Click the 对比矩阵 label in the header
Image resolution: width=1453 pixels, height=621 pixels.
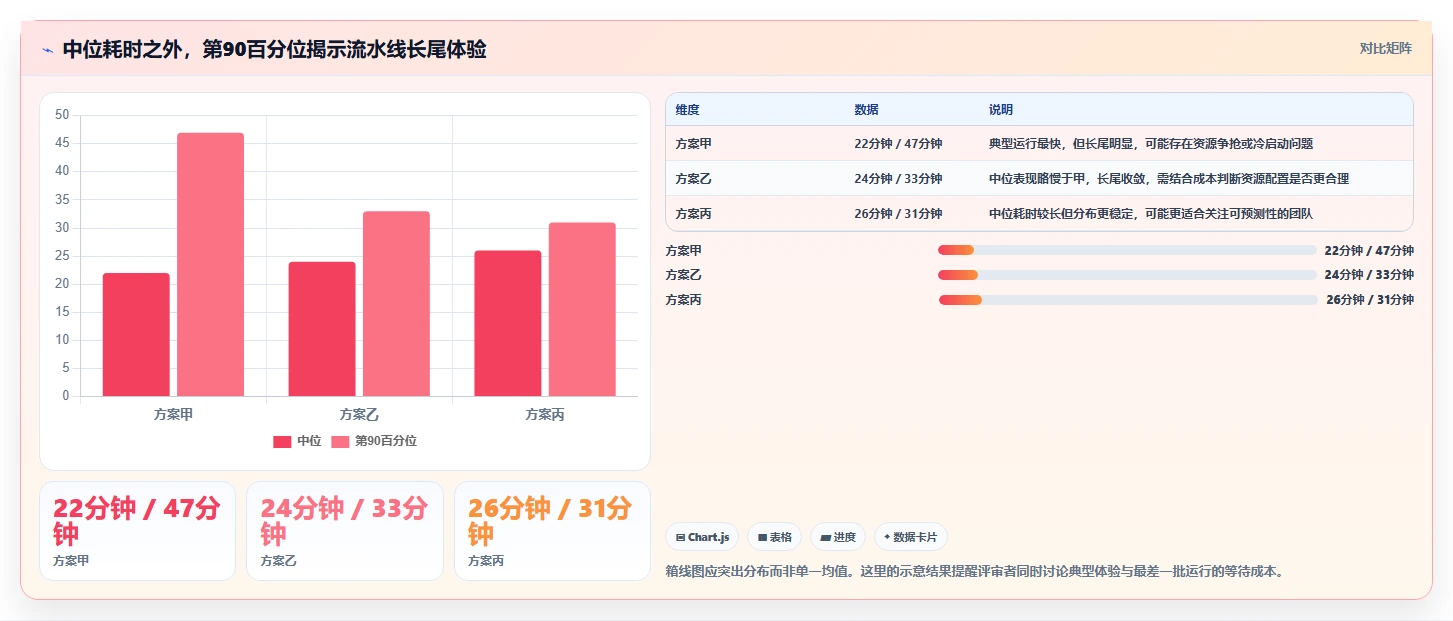pos(1385,48)
